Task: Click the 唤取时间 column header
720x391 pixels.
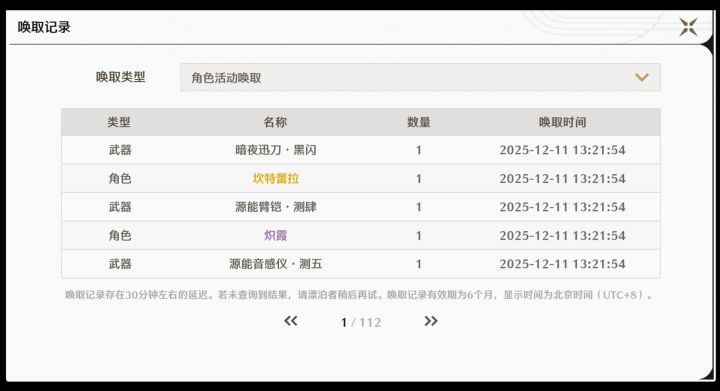Action: tap(562, 122)
